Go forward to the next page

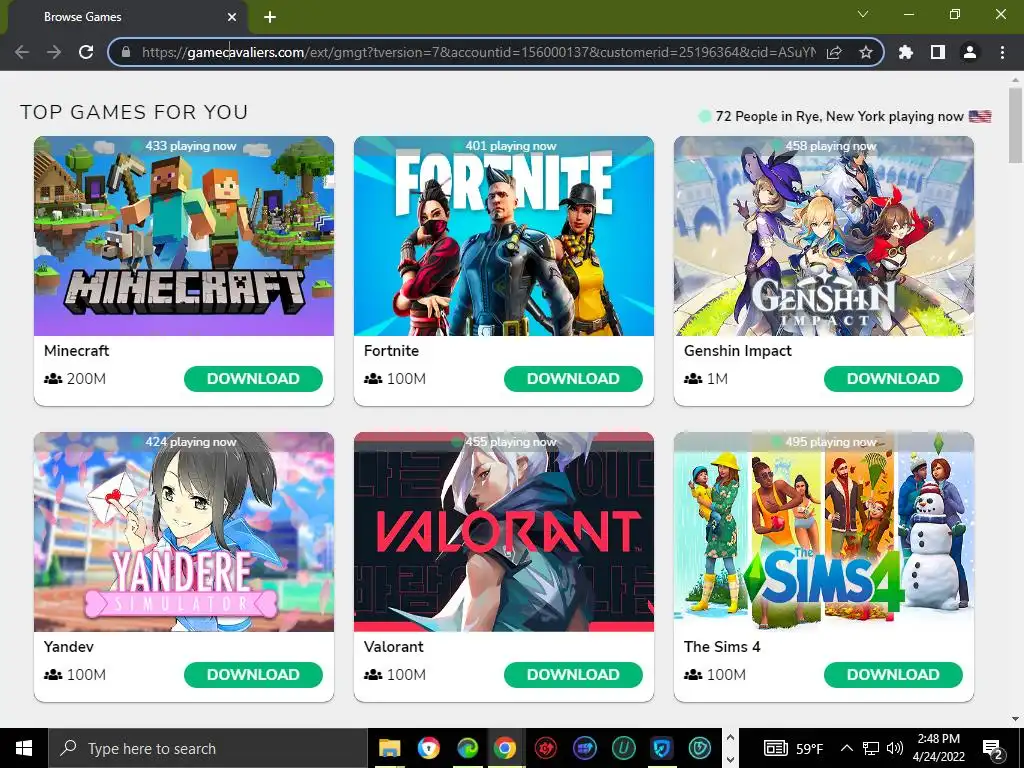point(54,52)
